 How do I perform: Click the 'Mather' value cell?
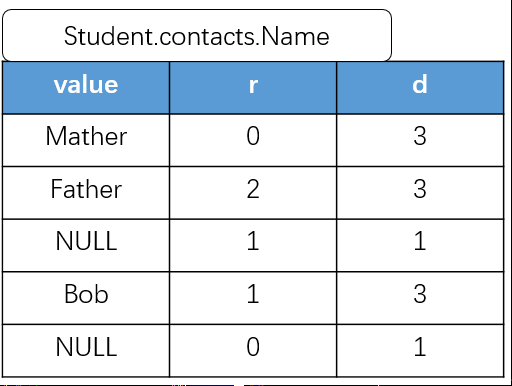click(x=86, y=140)
